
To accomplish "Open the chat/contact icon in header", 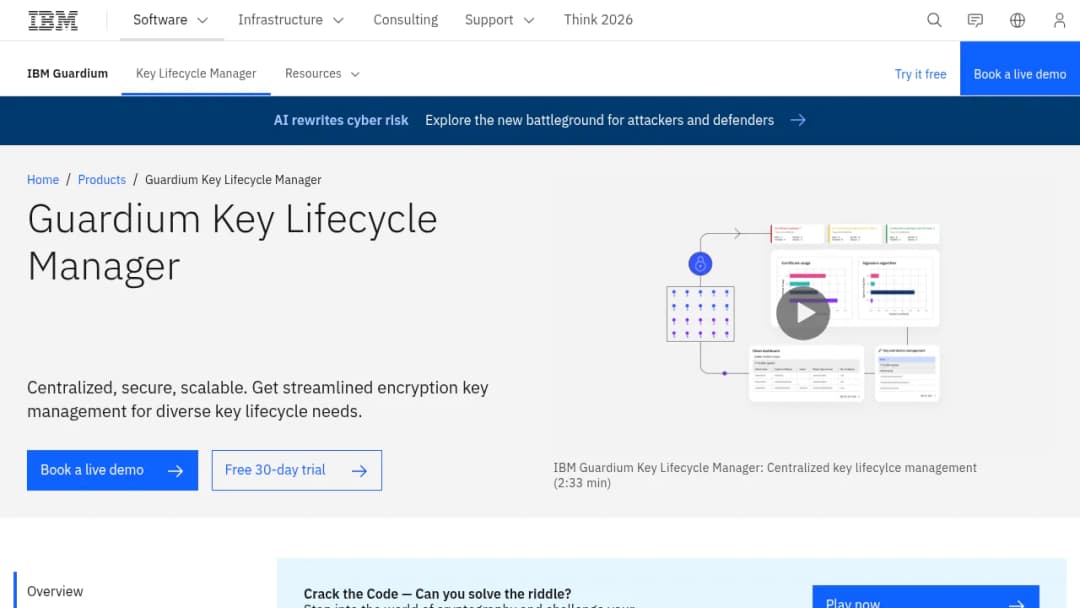I will click(975, 20).
